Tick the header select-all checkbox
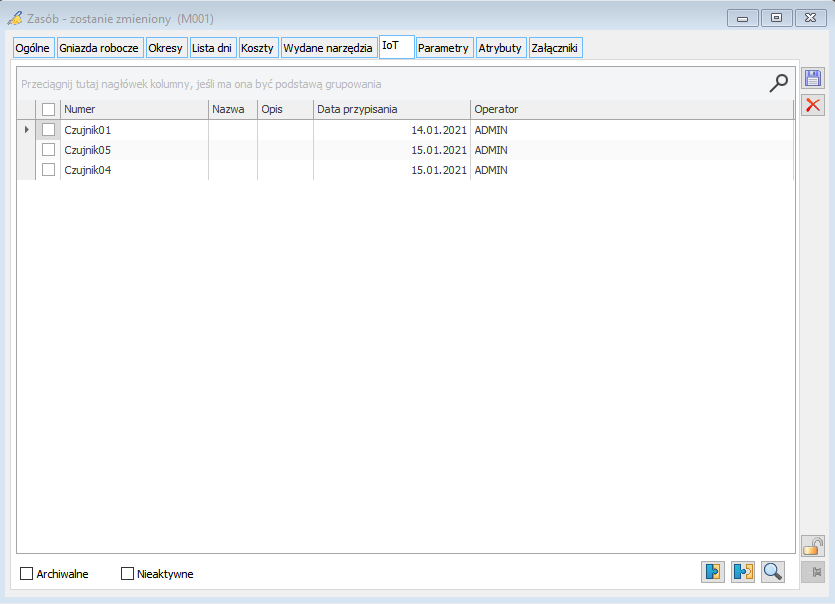 click(48, 109)
